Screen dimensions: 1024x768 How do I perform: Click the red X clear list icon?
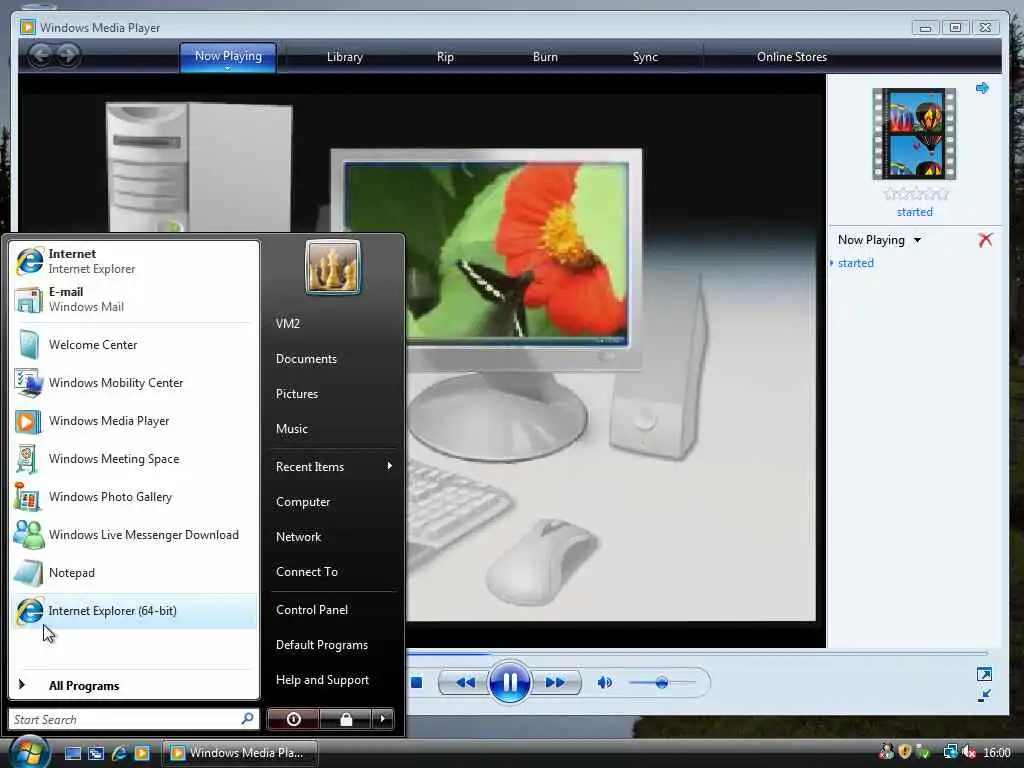[985, 240]
